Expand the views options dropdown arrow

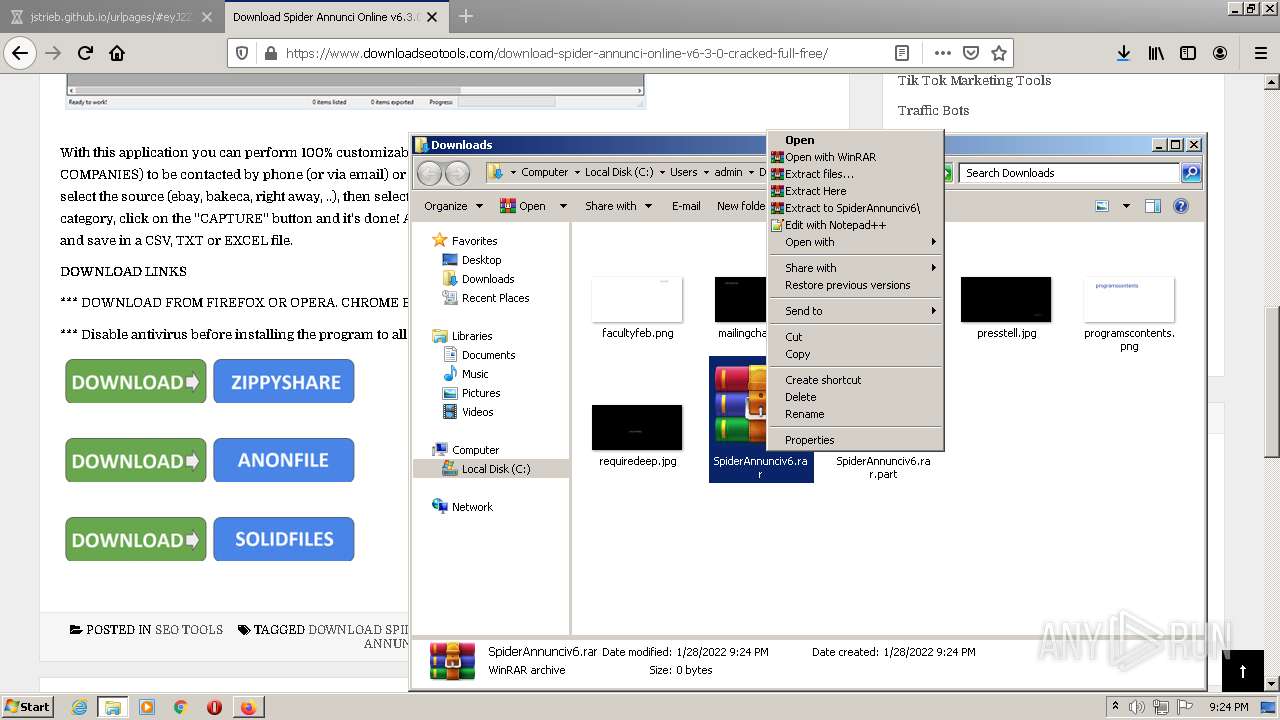click(x=1126, y=206)
